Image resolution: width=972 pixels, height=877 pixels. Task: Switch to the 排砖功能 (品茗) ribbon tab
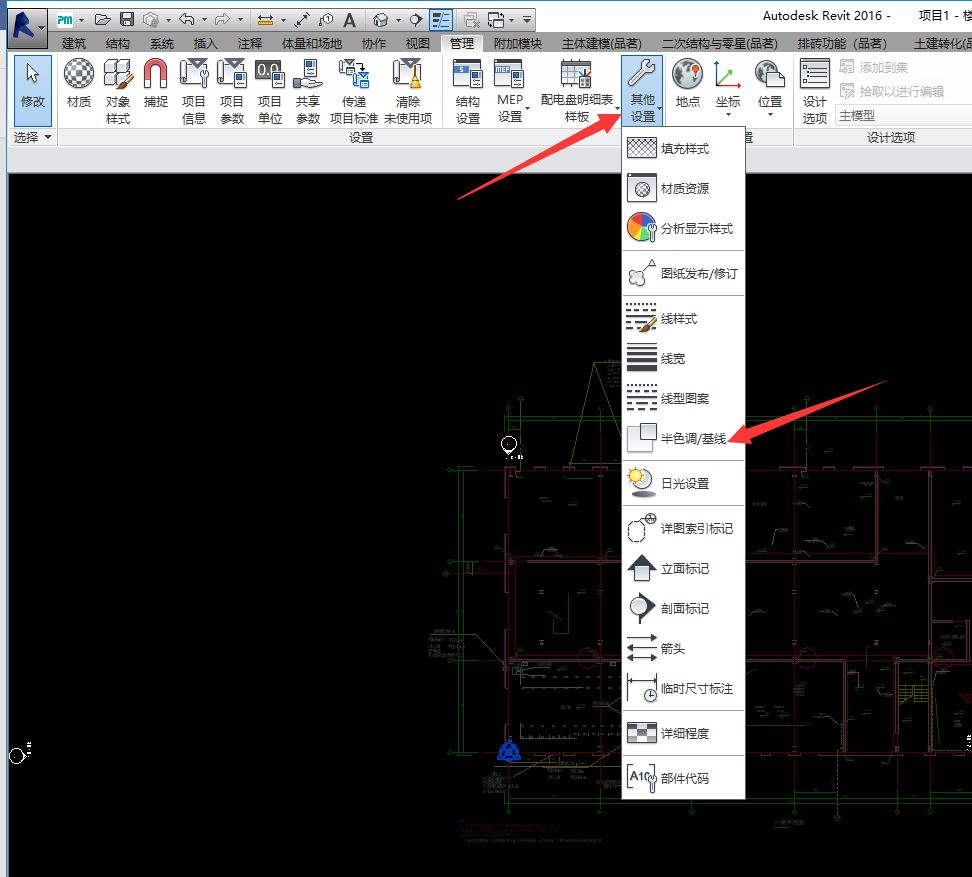coord(842,43)
